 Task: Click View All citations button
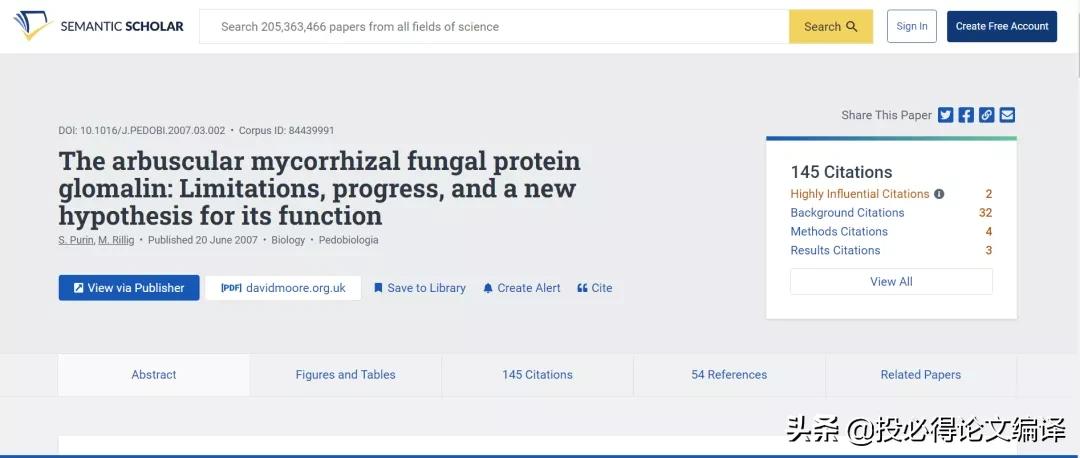coord(891,282)
